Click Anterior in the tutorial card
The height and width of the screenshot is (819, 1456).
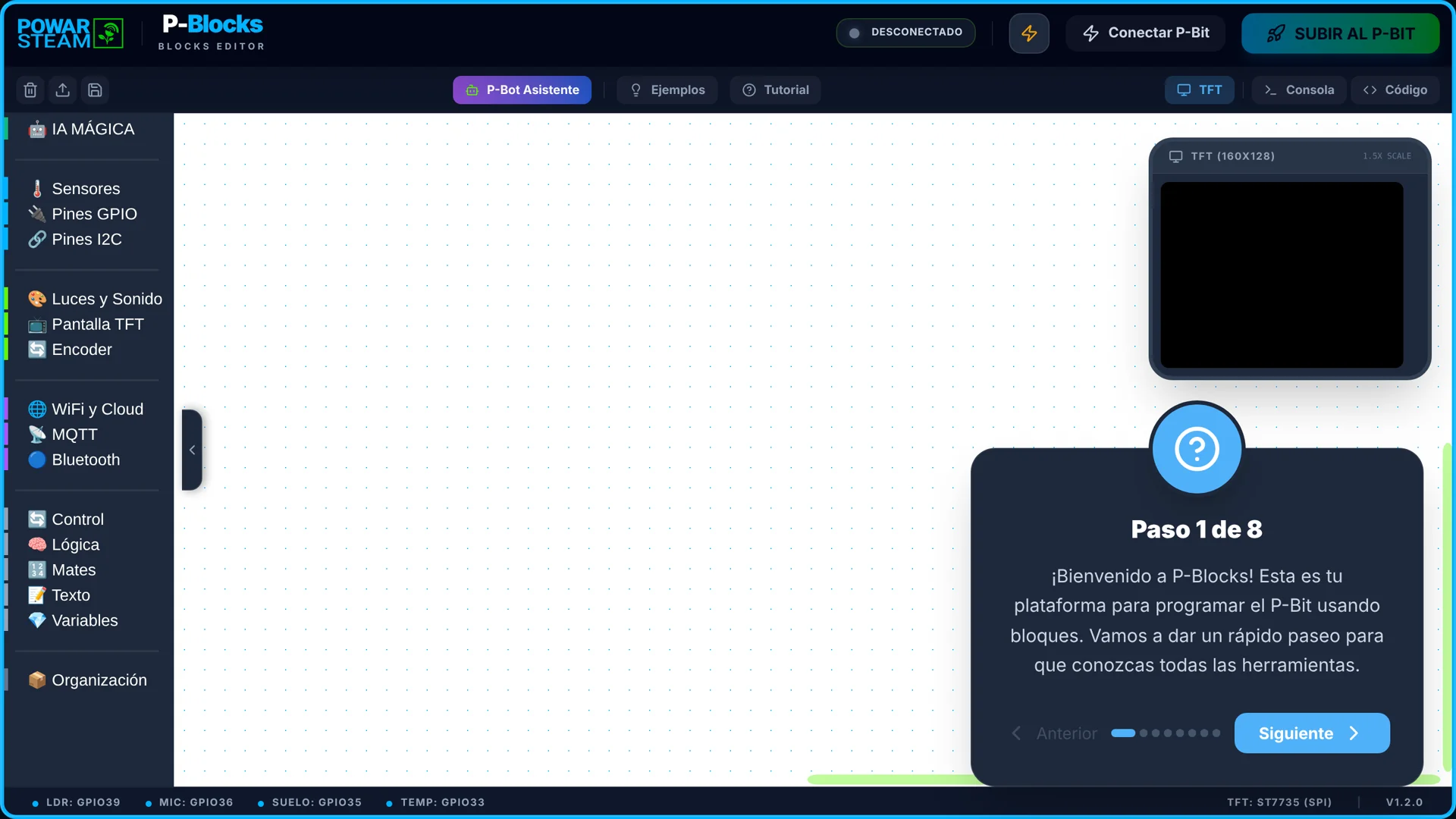(x=1055, y=733)
